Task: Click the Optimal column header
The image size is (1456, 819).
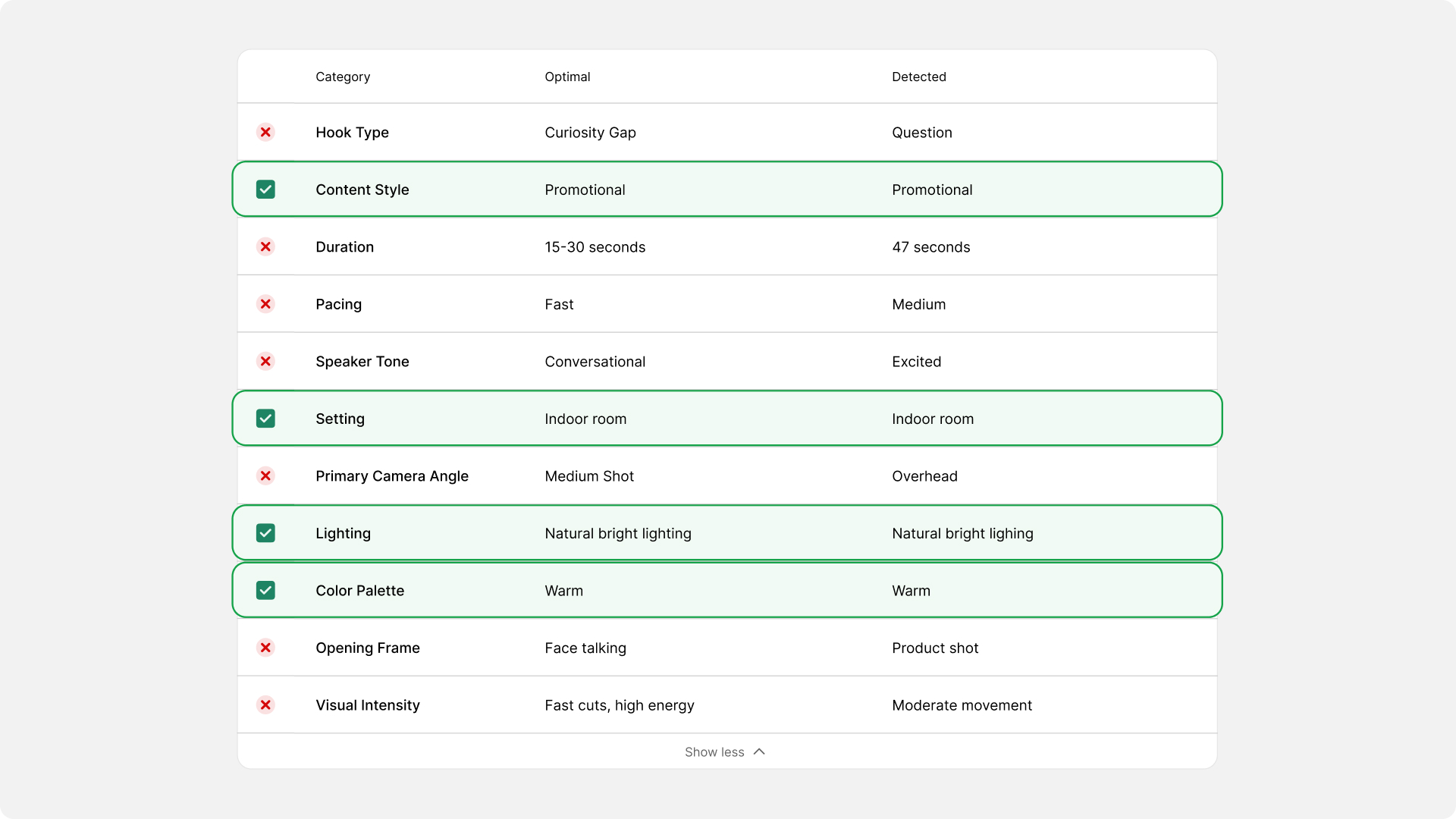Action: [567, 77]
